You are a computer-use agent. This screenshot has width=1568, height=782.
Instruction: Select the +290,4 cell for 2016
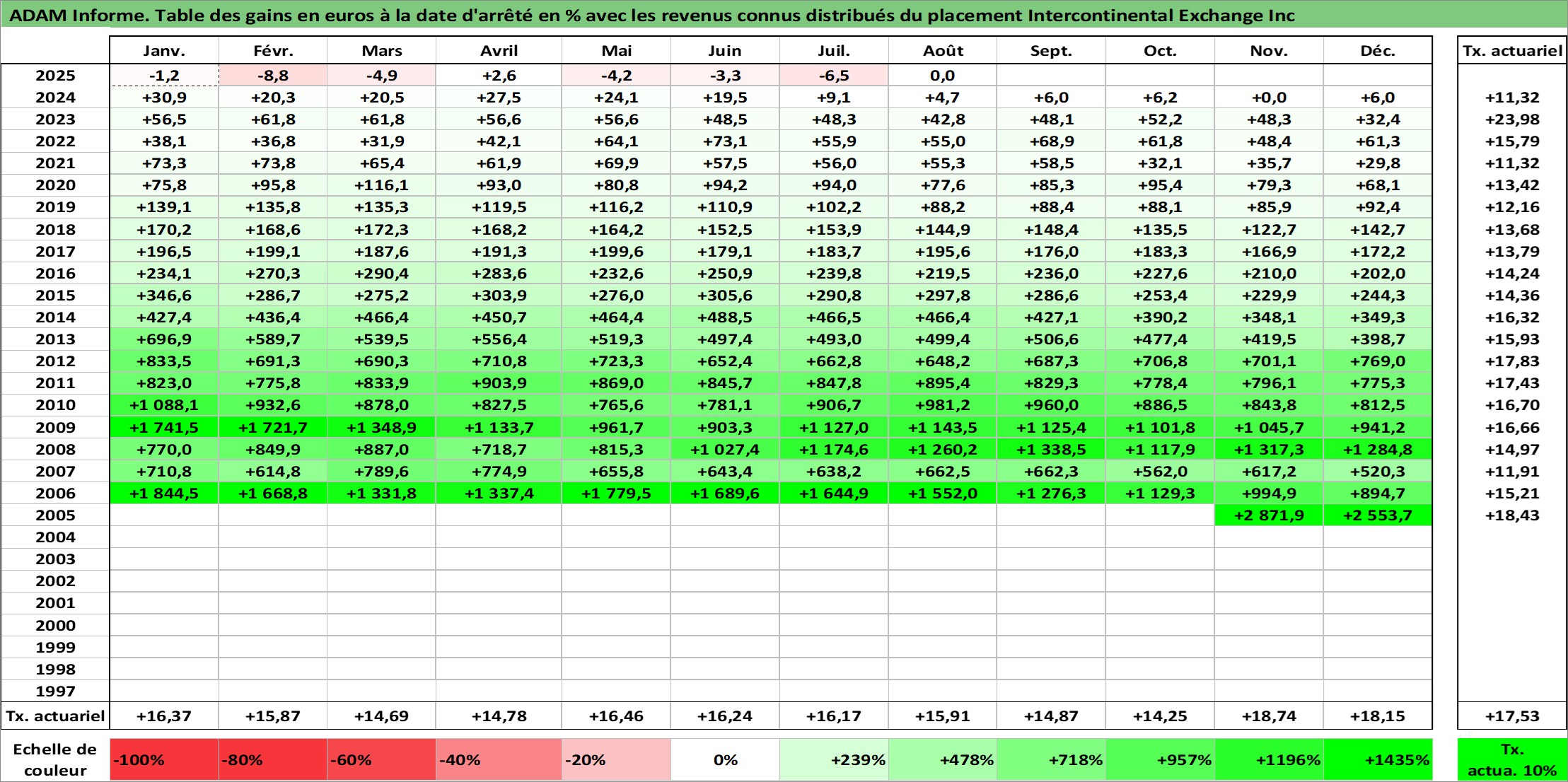(x=382, y=274)
